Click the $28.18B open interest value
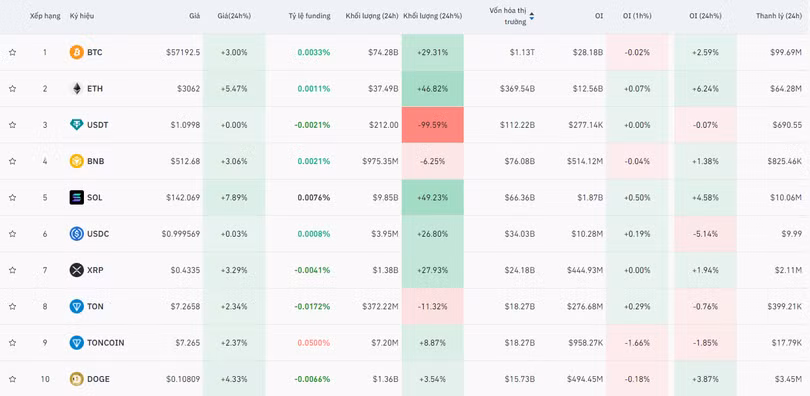810x396 pixels. tap(588, 52)
